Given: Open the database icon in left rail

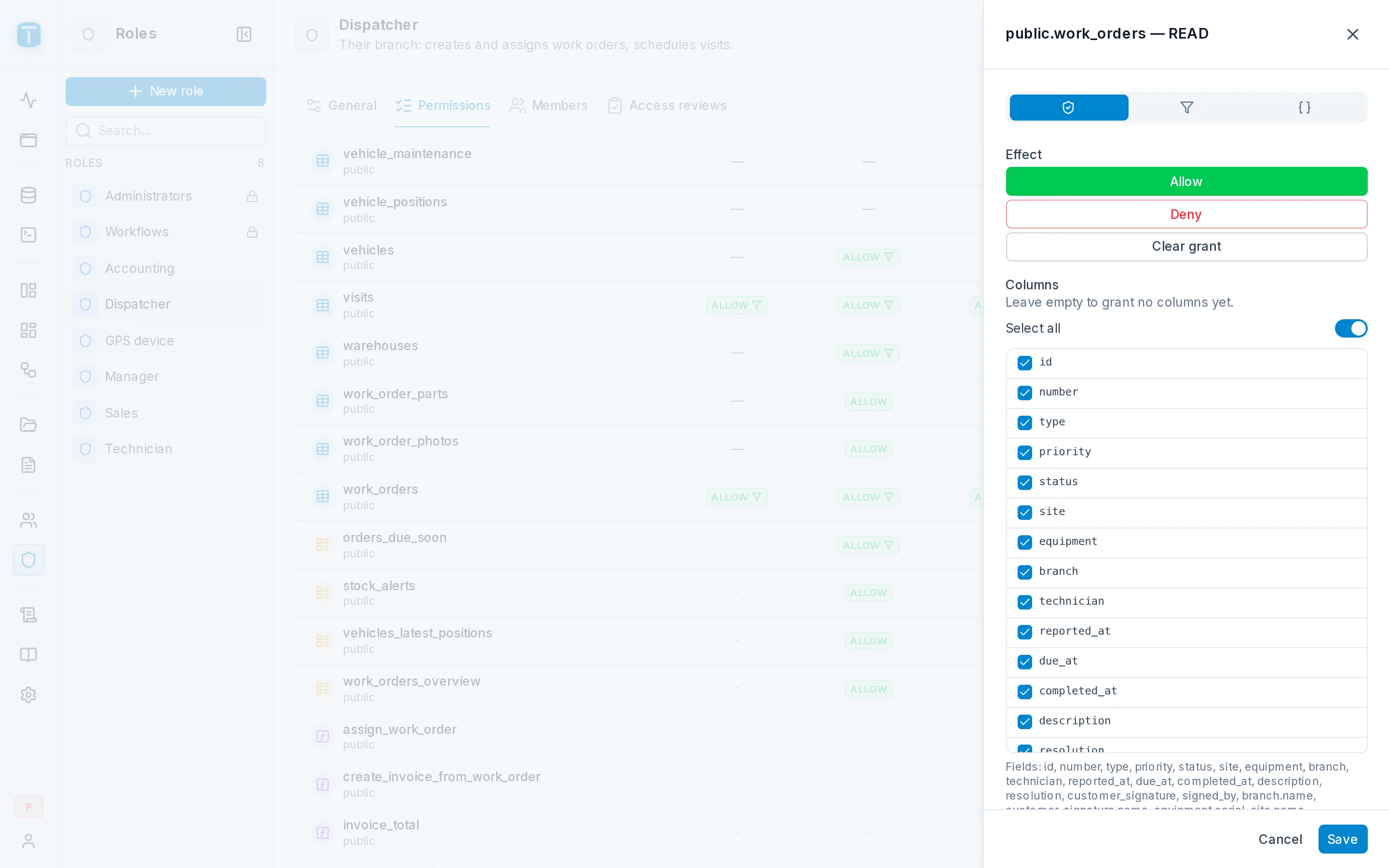Looking at the screenshot, I should pyautogui.click(x=28, y=195).
